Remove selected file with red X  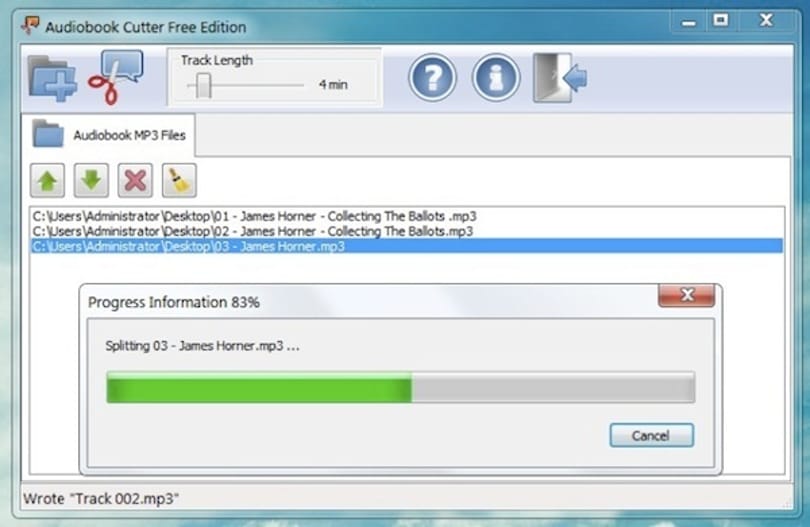point(135,181)
